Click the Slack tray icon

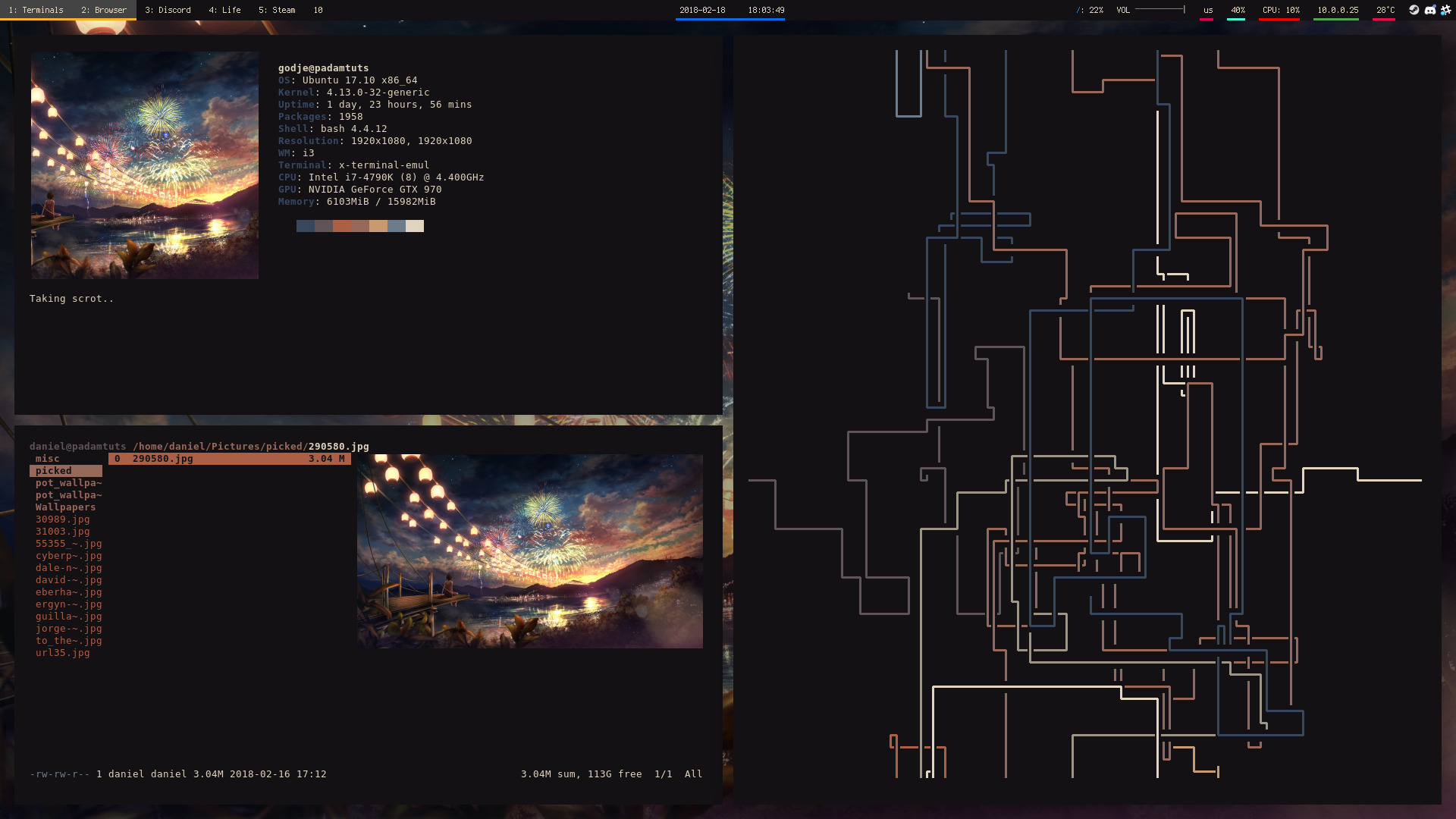coord(1445,10)
